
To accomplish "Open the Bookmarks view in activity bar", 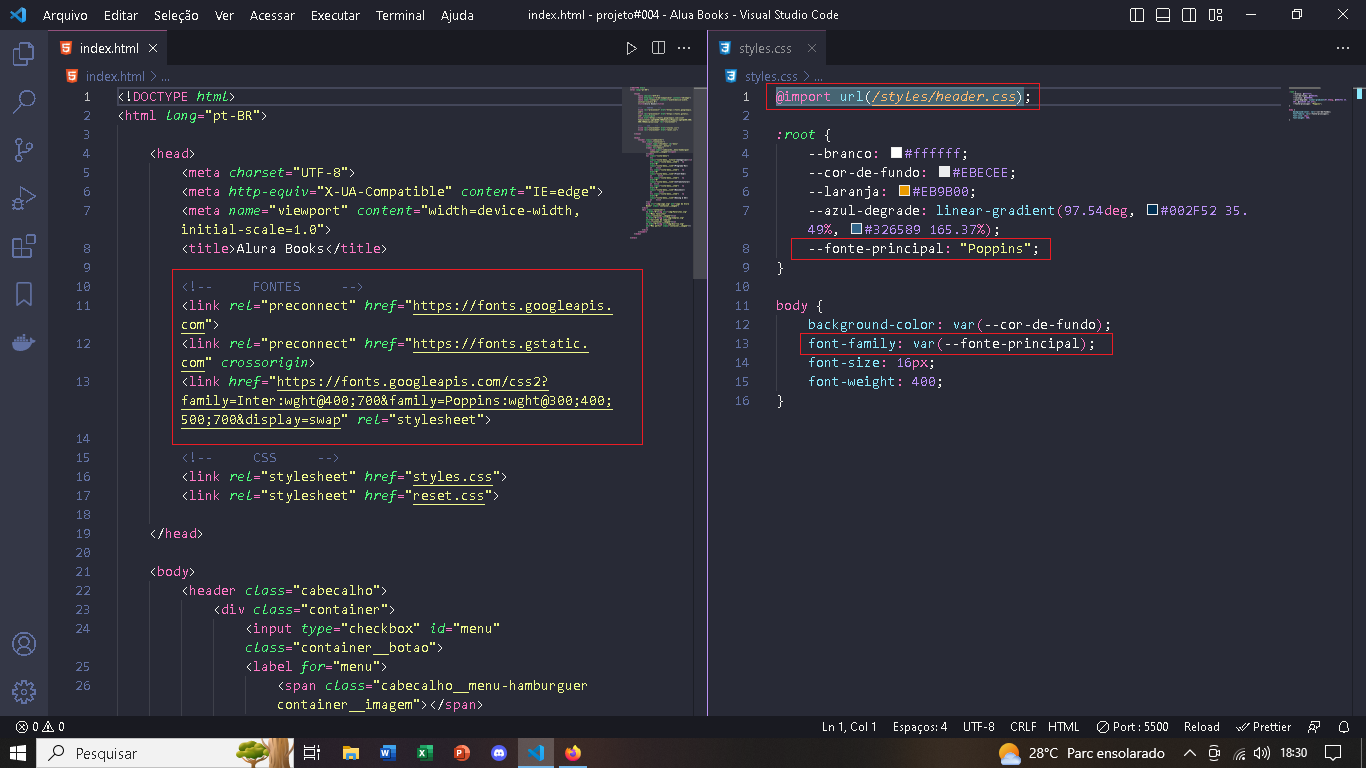I will [24, 294].
